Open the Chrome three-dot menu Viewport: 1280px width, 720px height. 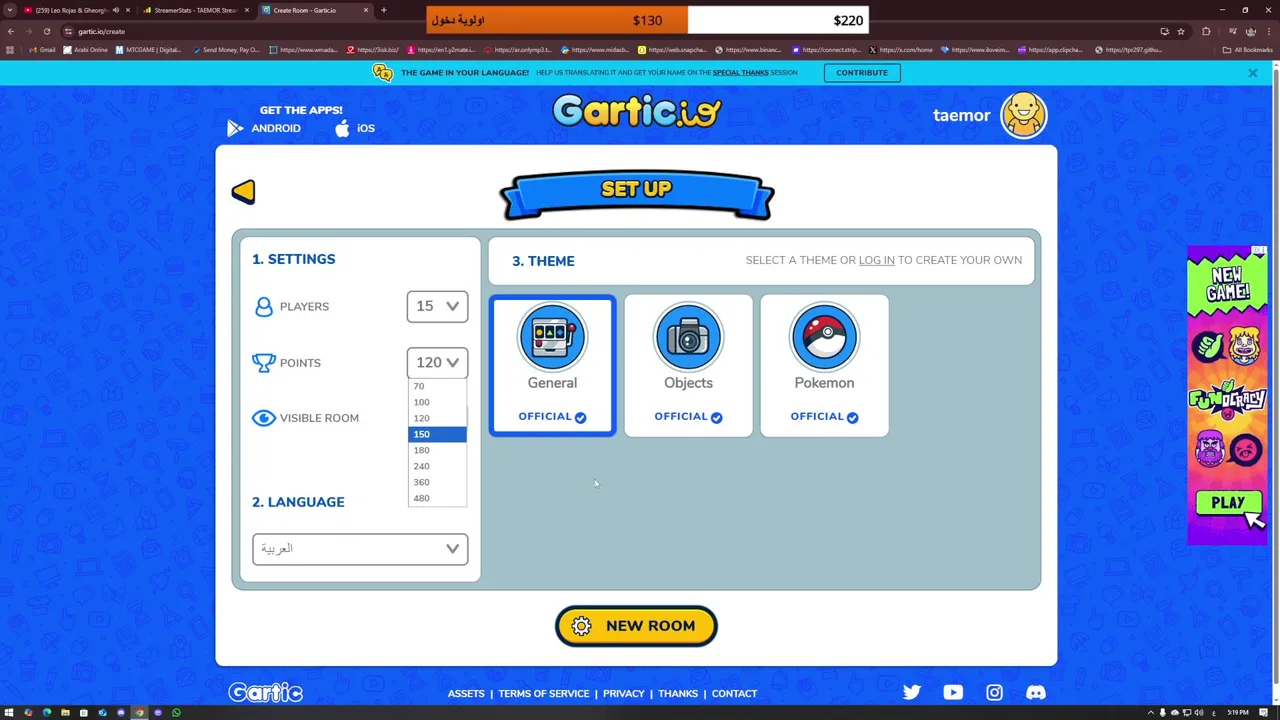coord(1268,31)
